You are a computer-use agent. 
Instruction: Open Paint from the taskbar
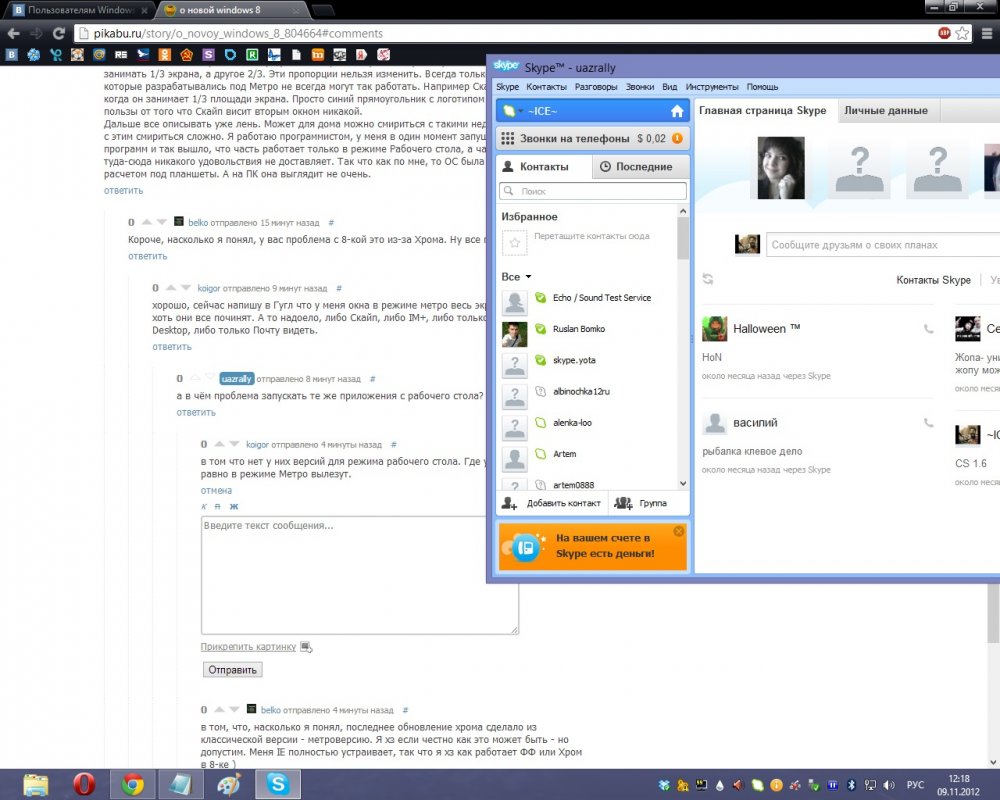click(229, 785)
